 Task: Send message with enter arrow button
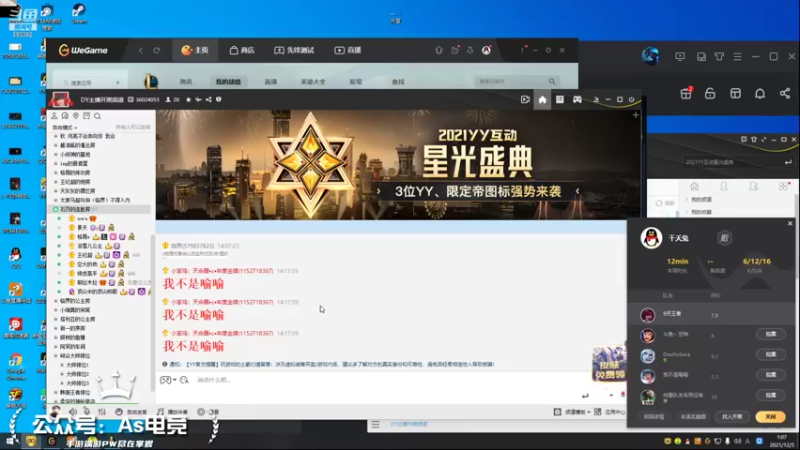(x=585, y=395)
